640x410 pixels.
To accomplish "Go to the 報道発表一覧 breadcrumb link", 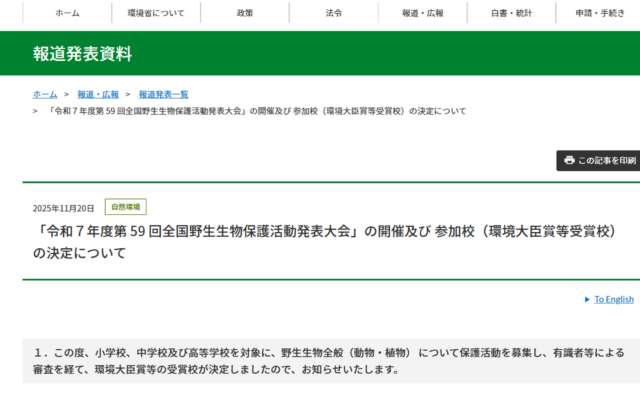I will (164, 94).
